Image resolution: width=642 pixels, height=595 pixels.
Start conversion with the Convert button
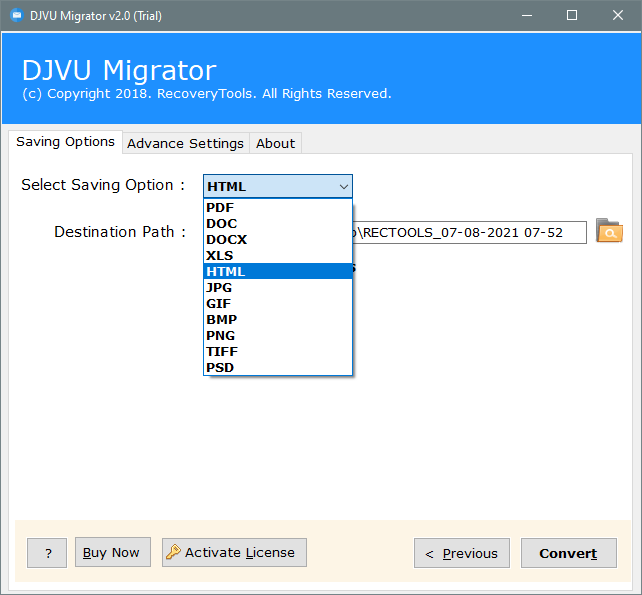(x=569, y=553)
